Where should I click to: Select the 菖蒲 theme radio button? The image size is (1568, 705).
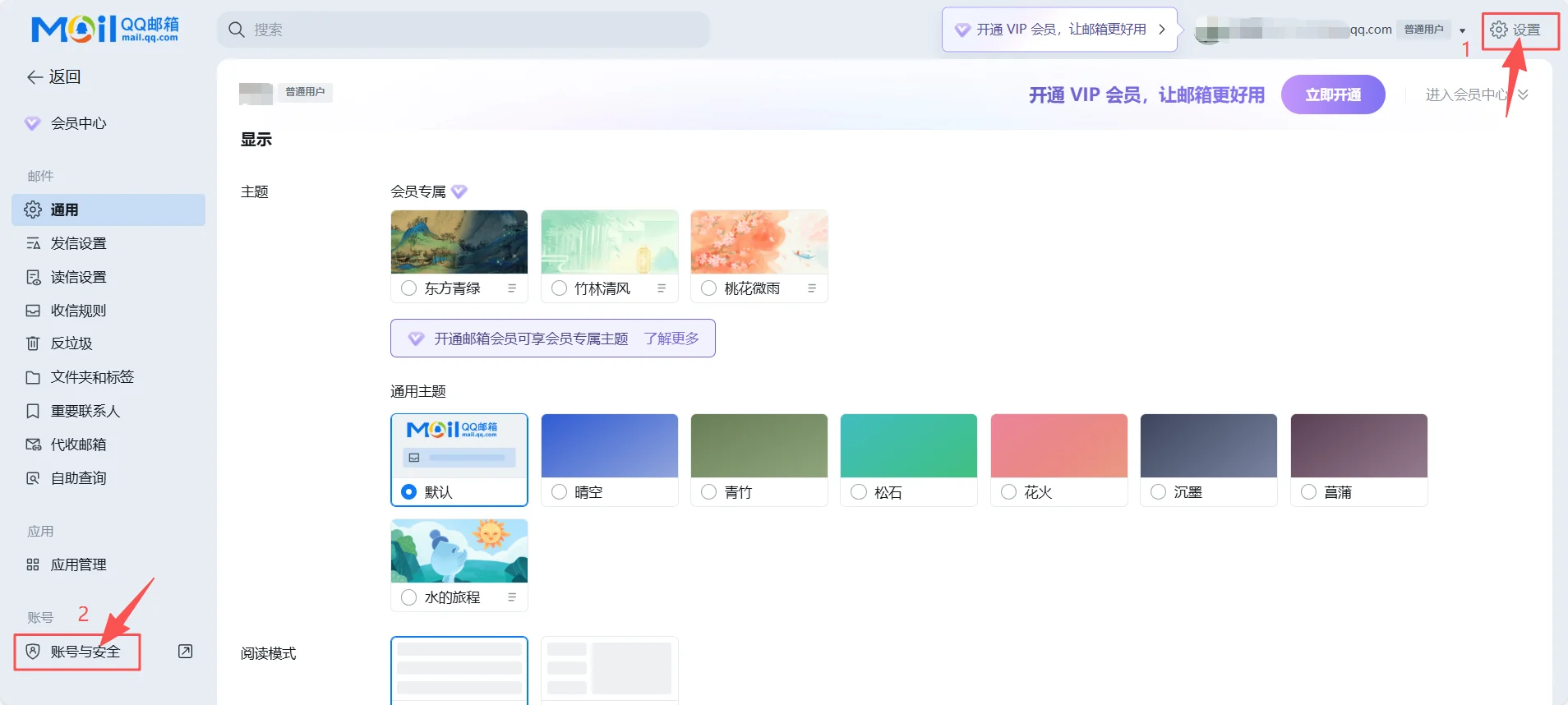(1308, 492)
